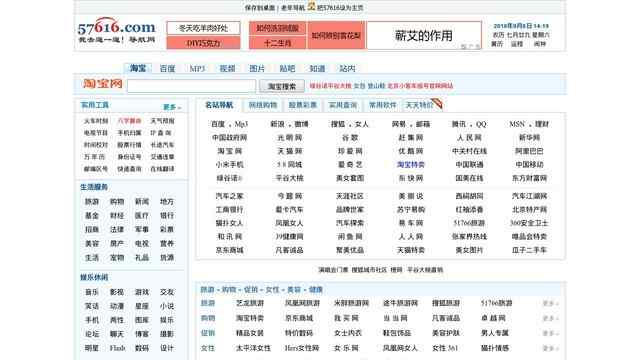Select the 淘宝 search tab
The height and width of the screenshot is (360, 640).
[138, 69]
